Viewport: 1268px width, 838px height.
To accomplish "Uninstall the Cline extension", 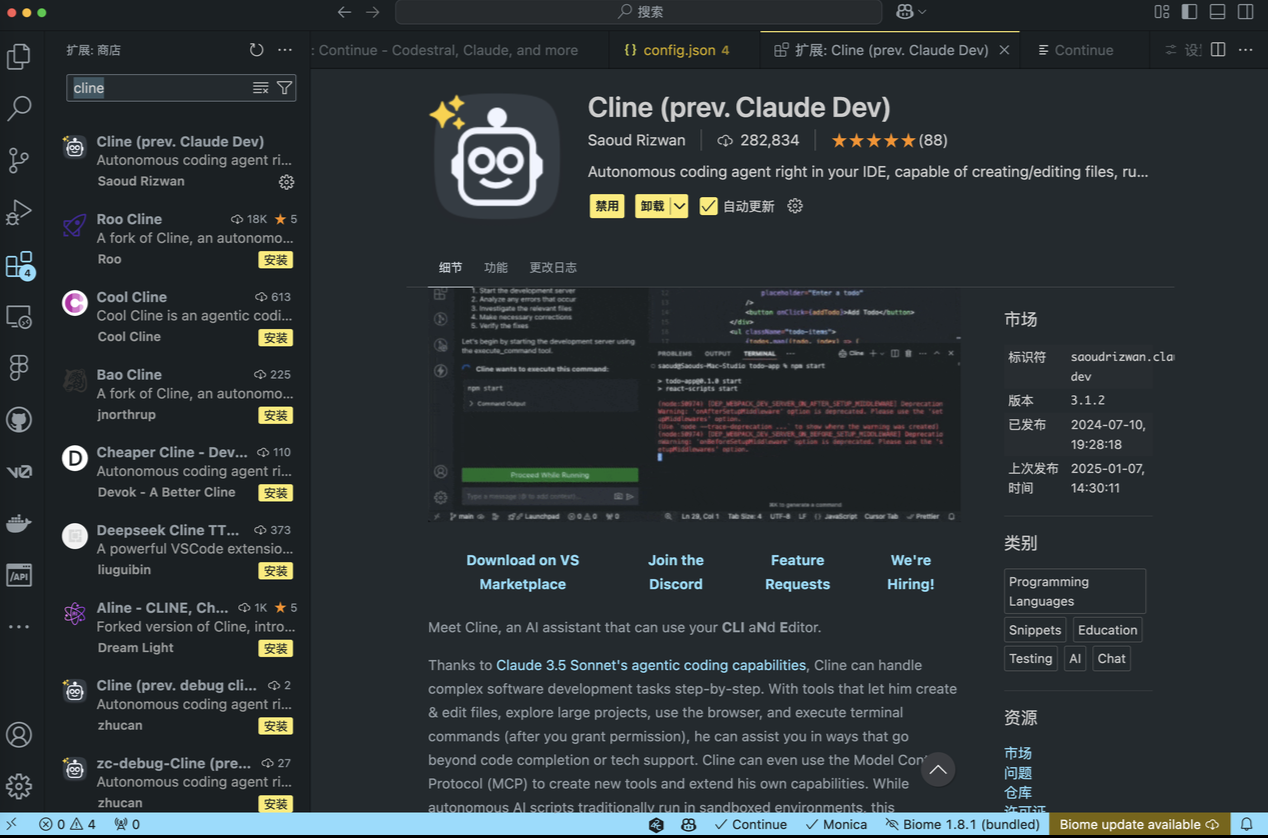I will [653, 206].
